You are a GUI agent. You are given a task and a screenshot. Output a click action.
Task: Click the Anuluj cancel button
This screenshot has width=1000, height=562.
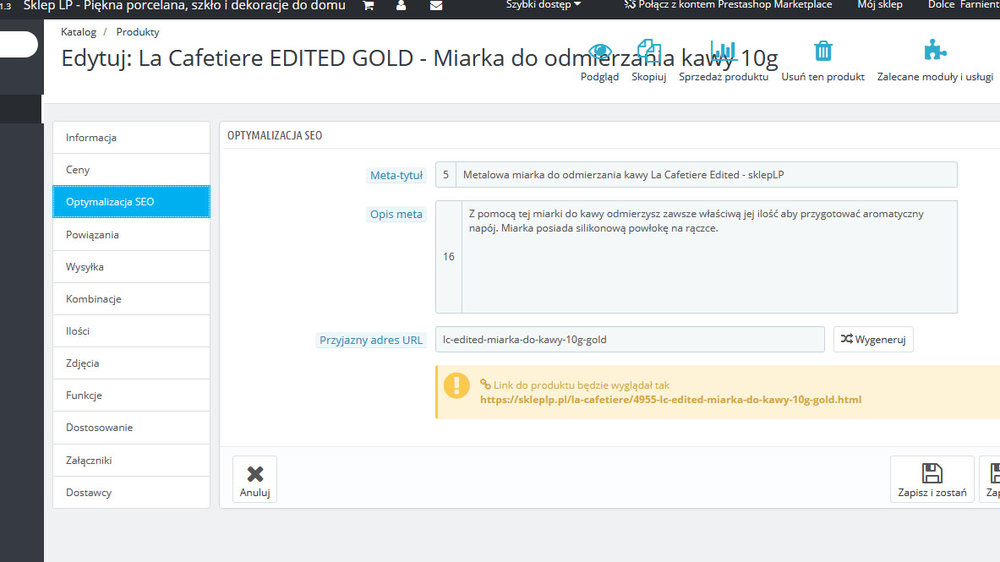tap(255, 479)
